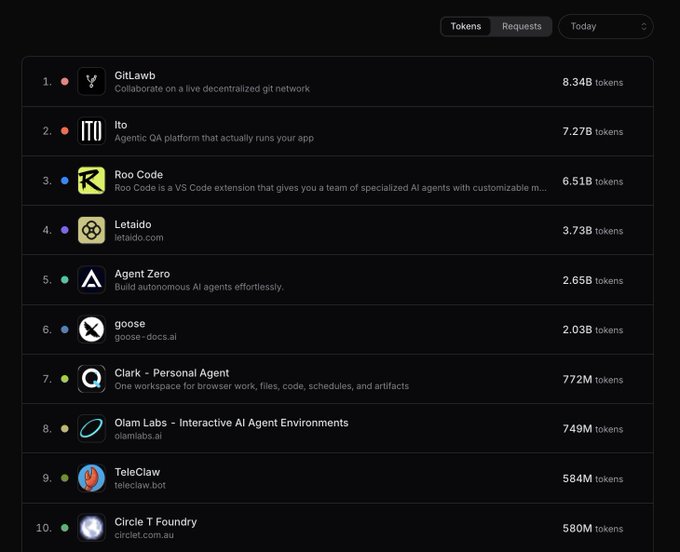Click the Agent Zero logo icon

(91, 280)
